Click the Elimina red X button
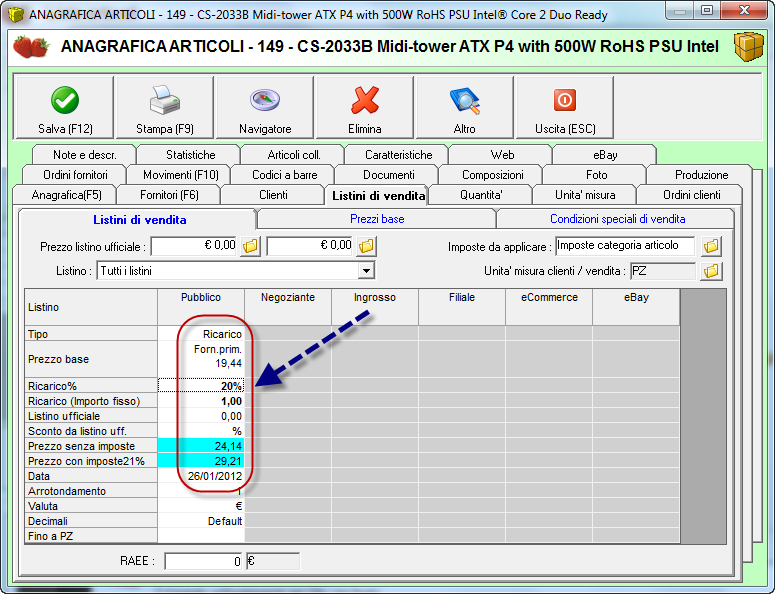 [365, 107]
